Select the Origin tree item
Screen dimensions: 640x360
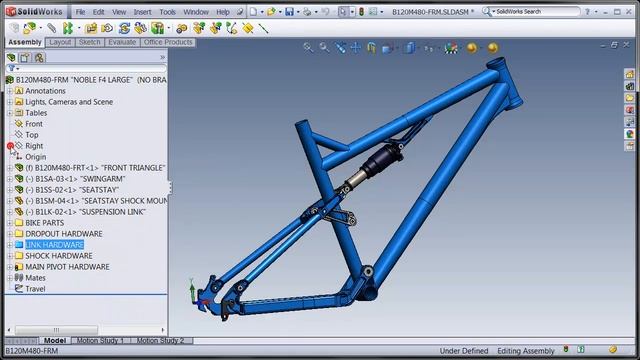pos(36,157)
